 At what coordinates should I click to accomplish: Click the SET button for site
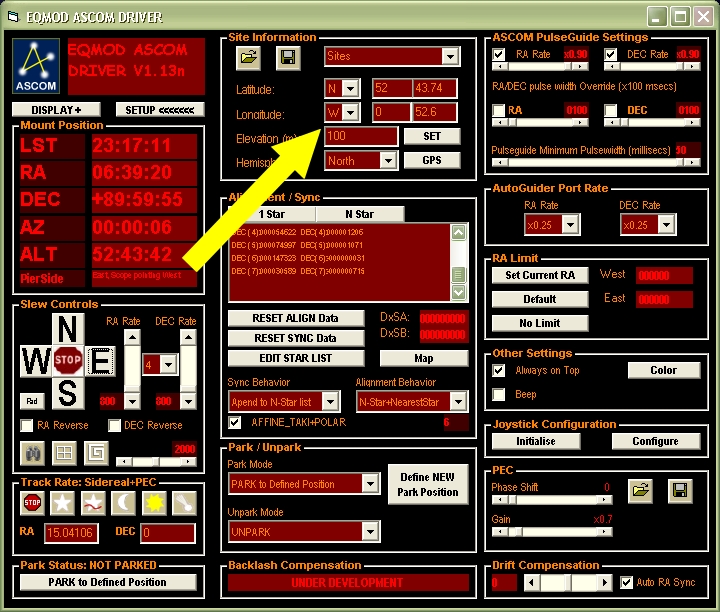pos(432,136)
